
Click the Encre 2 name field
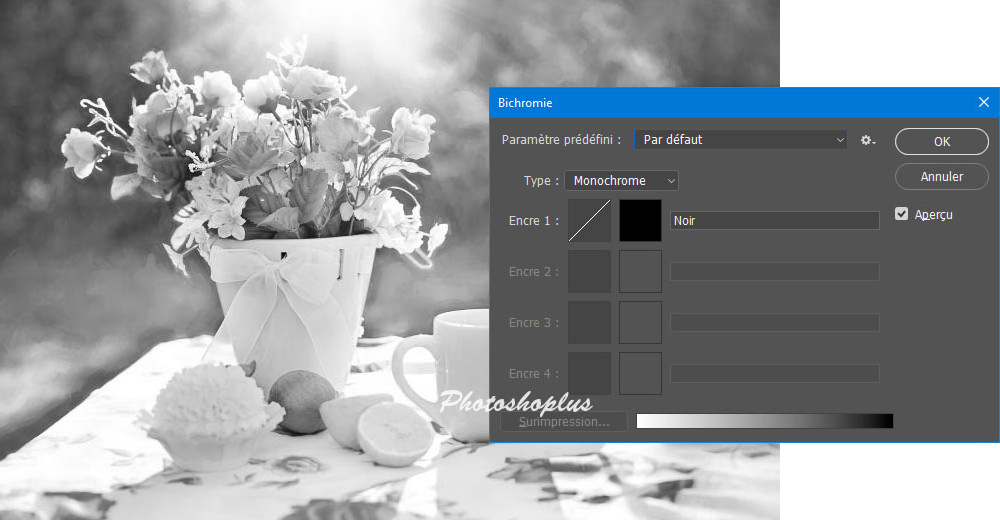(774, 272)
